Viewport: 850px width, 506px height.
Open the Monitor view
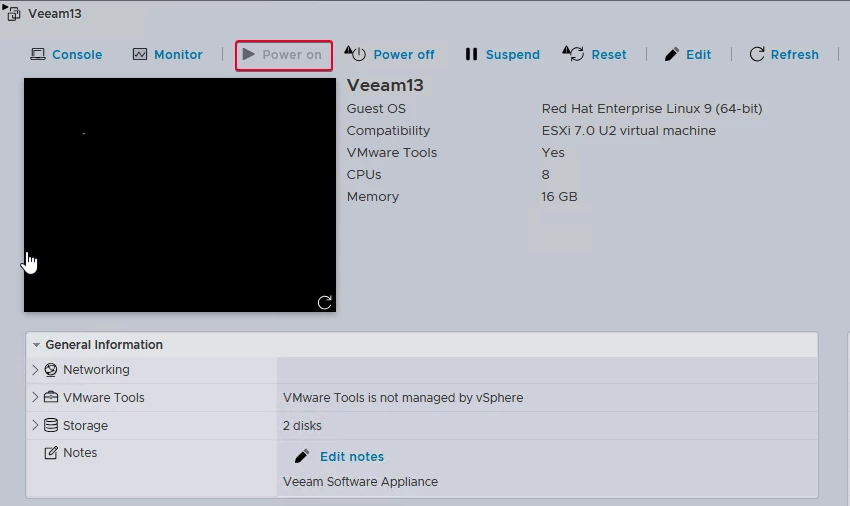coord(168,55)
